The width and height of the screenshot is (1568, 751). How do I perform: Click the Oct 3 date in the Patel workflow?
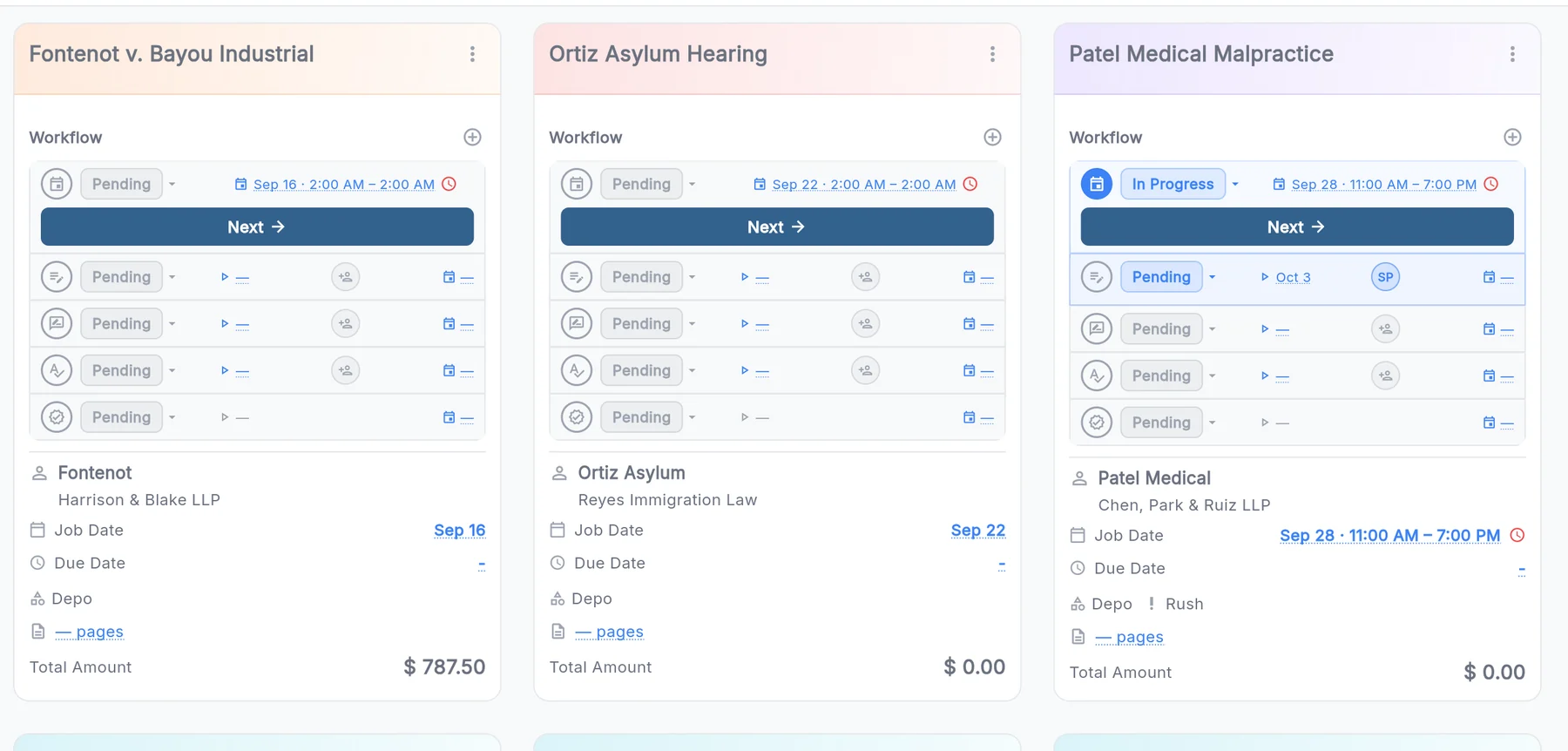[1293, 277]
